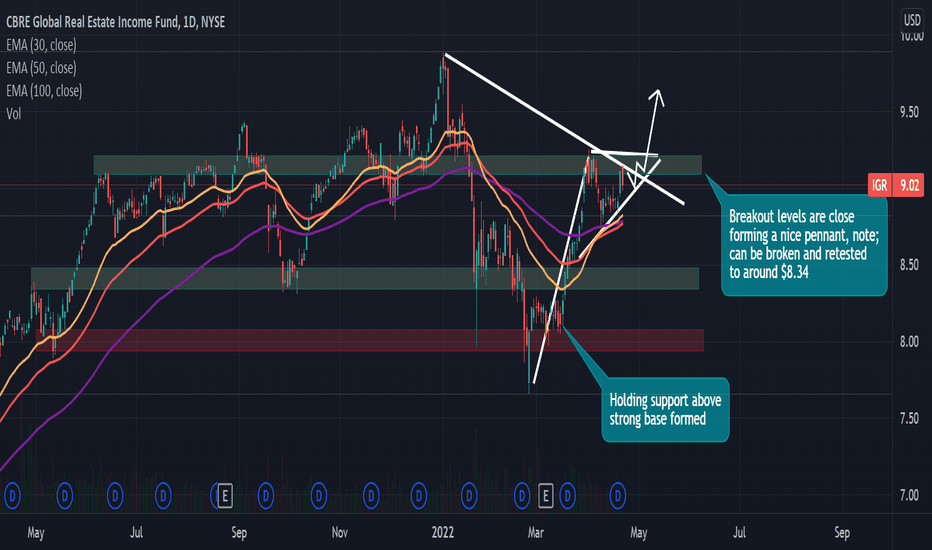Open the USD currency selector
This screenshot has height=550, width=932.
(912, 20)
